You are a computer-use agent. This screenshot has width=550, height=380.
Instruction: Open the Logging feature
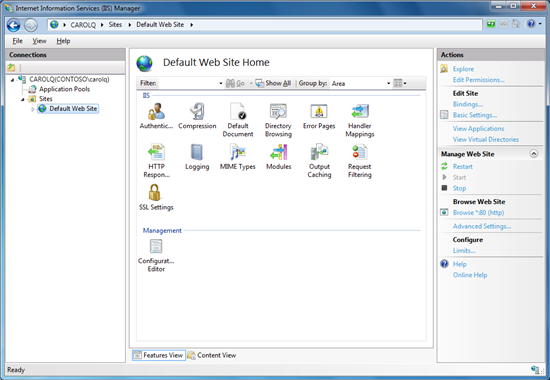coord(197,156)
